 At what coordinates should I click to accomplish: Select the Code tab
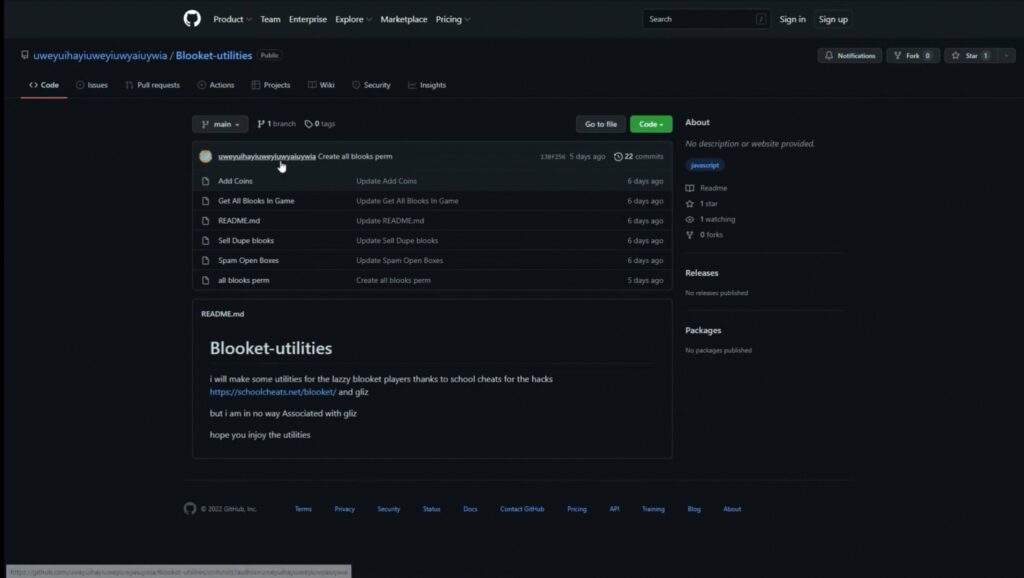[44, 85]
